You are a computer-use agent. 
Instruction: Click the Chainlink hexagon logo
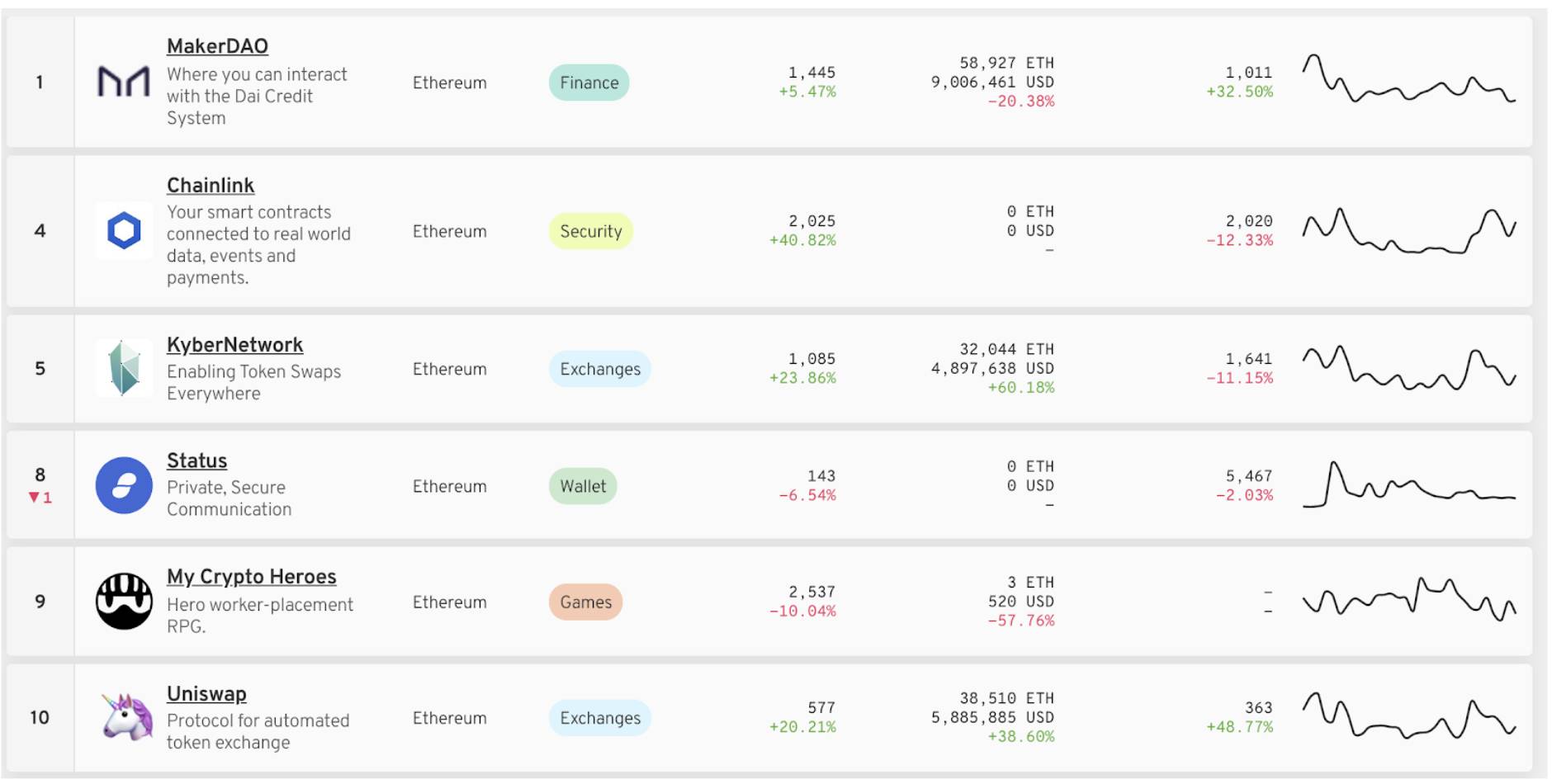tap(124, 230)
